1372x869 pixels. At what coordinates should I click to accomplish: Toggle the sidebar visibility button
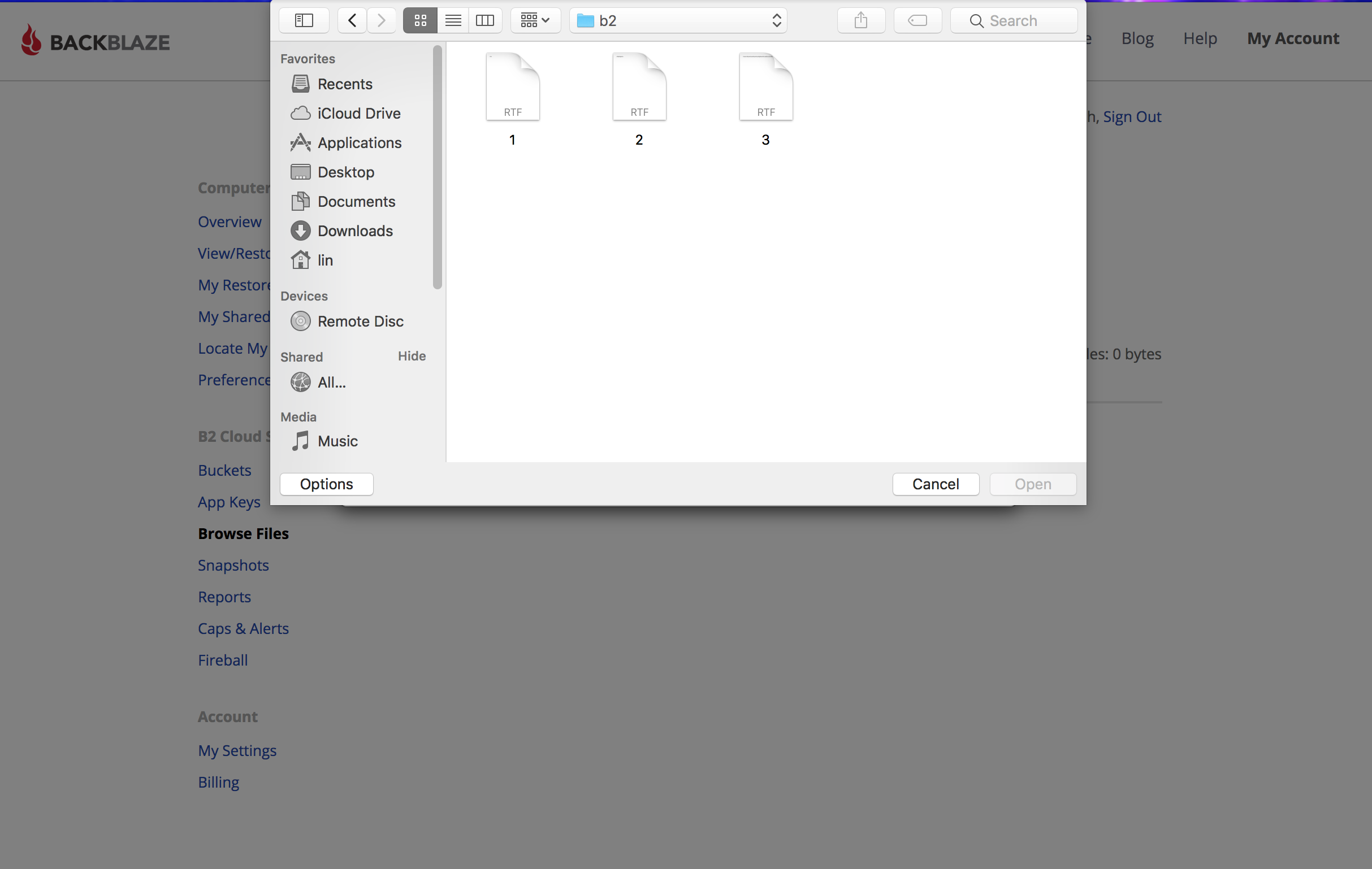pyautogui.click(x=304, y=20)
